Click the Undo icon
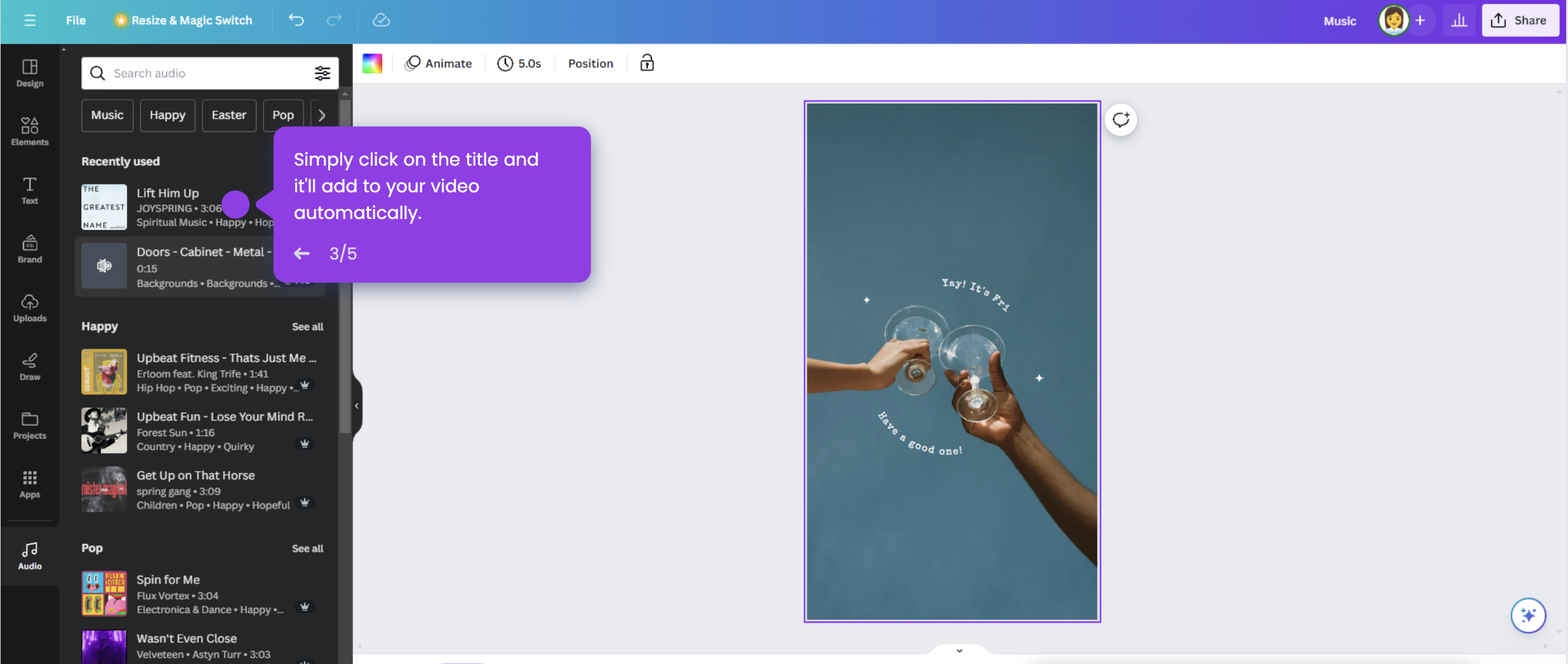Image resolution: width=1568 pixels, height=664 pixels. click(295, 20)
